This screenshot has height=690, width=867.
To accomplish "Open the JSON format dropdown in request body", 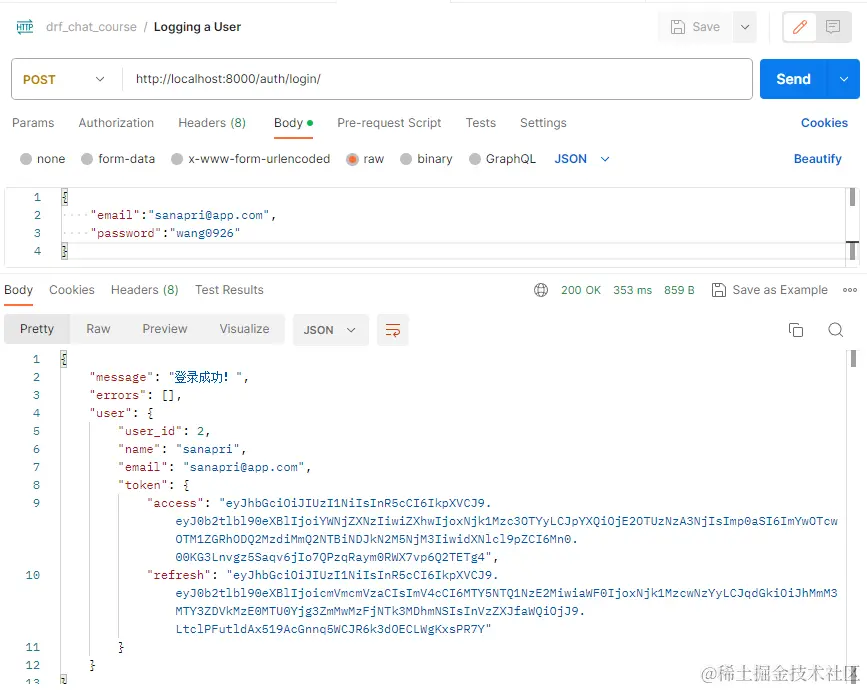I will tap(580, 158).
